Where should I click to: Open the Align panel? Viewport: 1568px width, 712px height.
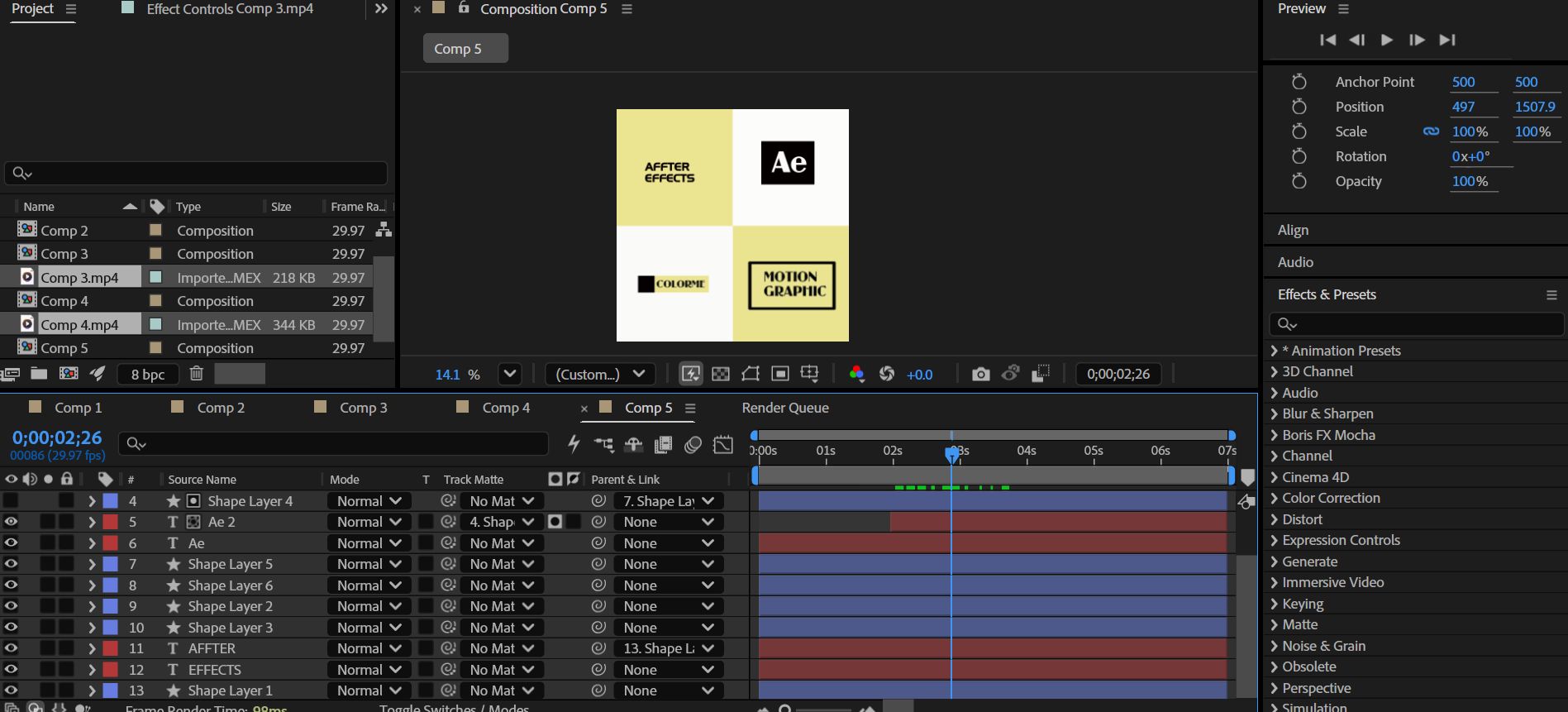(x=1293, y=231)
